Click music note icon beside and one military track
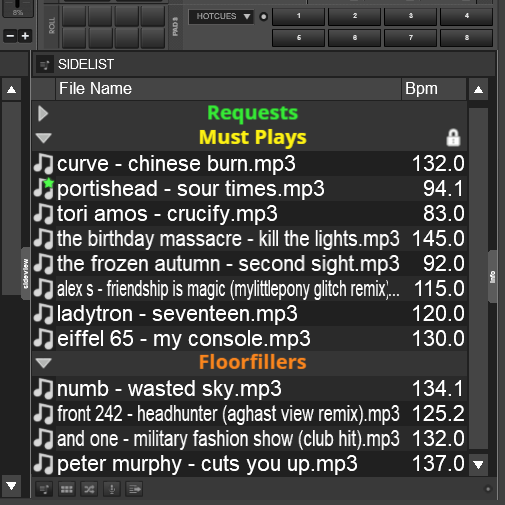Screen dimensions: 505x505 43,439
